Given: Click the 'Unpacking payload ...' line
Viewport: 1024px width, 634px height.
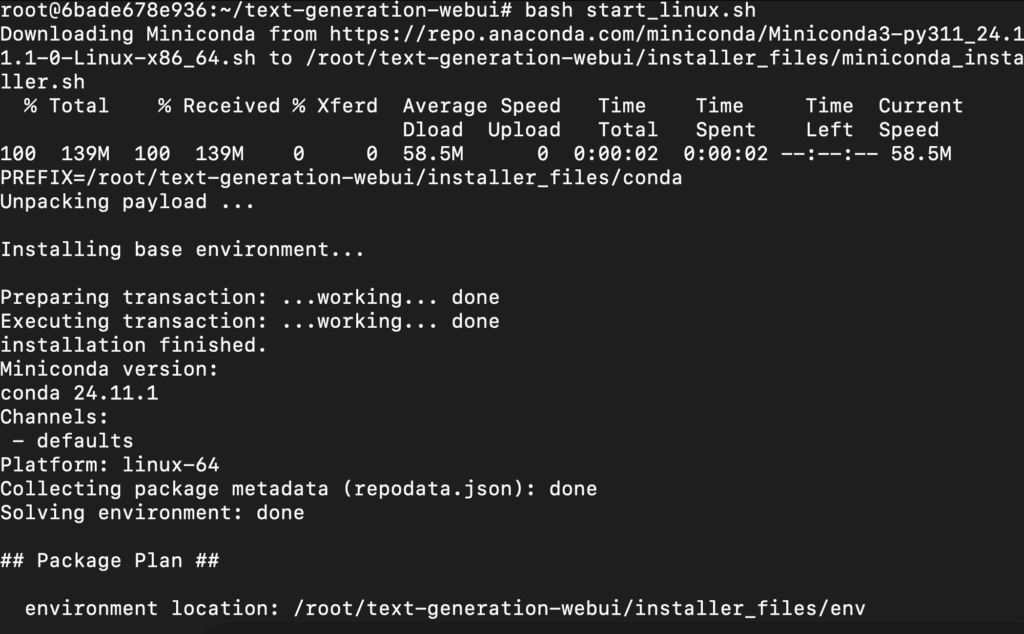Looking at the screenshot, I should [127, 202].
